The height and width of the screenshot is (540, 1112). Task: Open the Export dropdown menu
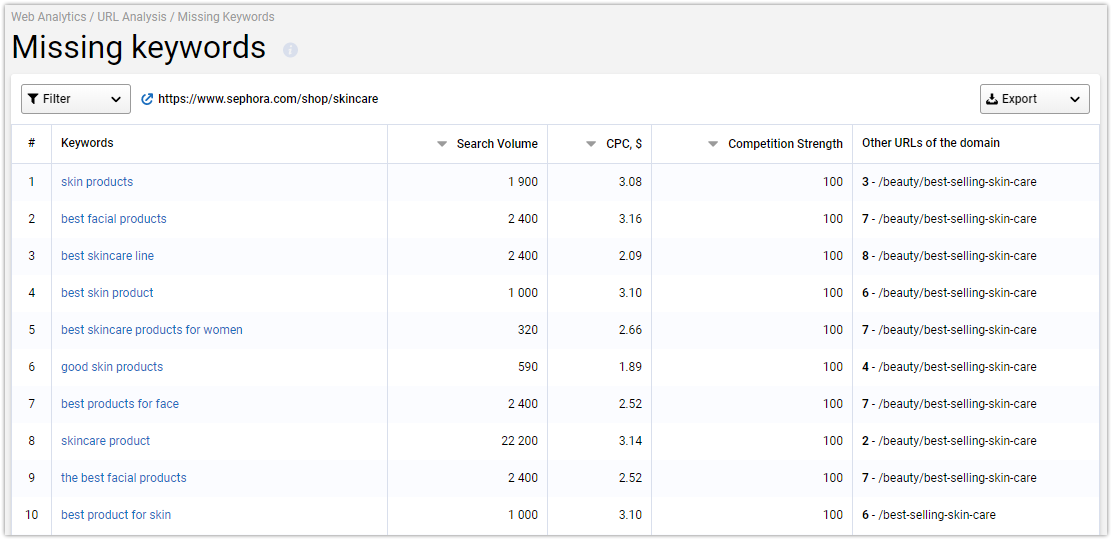point(1035,99)
